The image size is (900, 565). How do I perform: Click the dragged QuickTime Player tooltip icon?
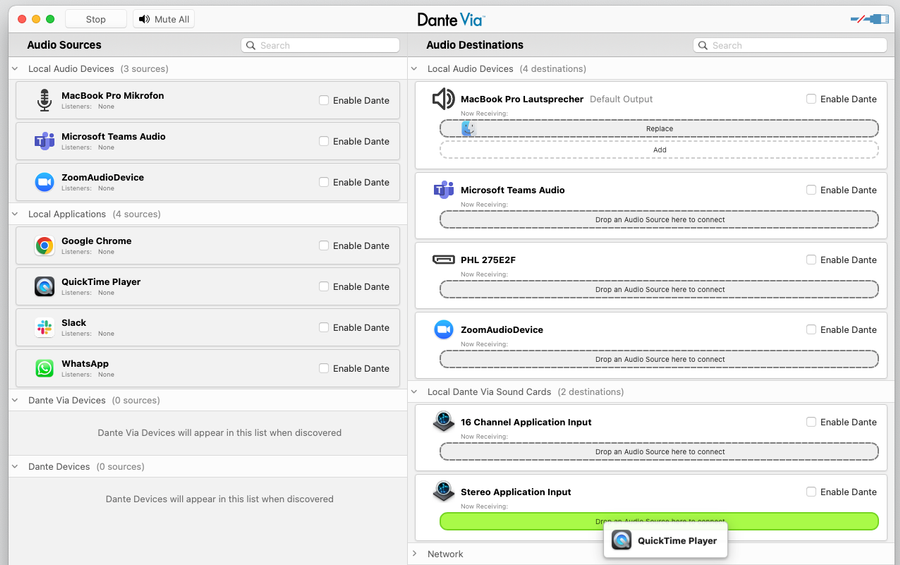622,540
